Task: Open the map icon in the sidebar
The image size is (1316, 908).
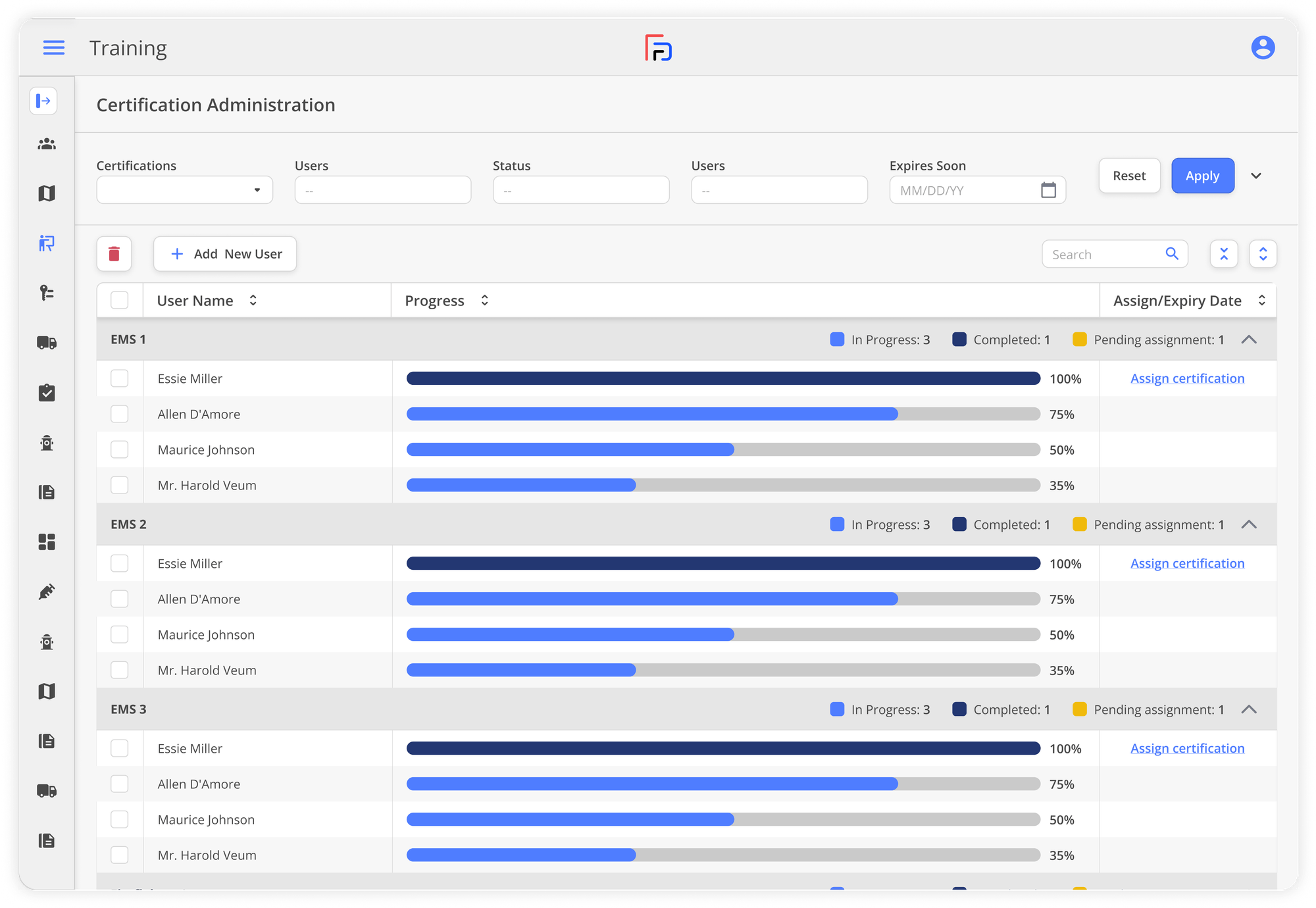Action: [46, 193]
